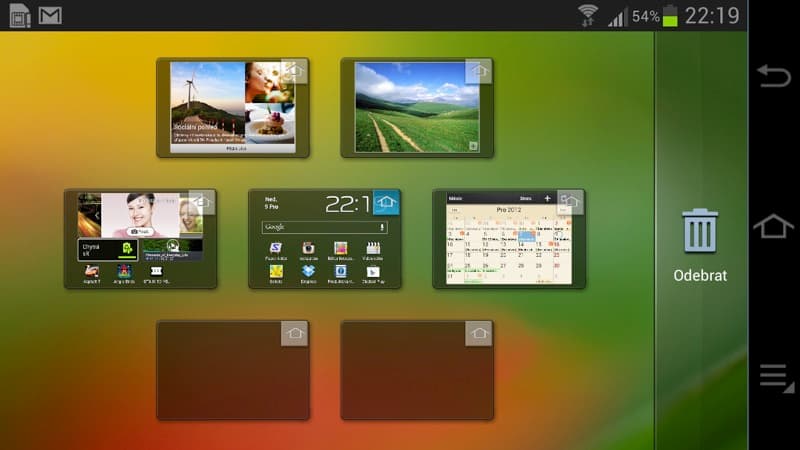Tap the Home navigation button
The width and height of the screenshot is (800, 450).
(x=773, y=226)
